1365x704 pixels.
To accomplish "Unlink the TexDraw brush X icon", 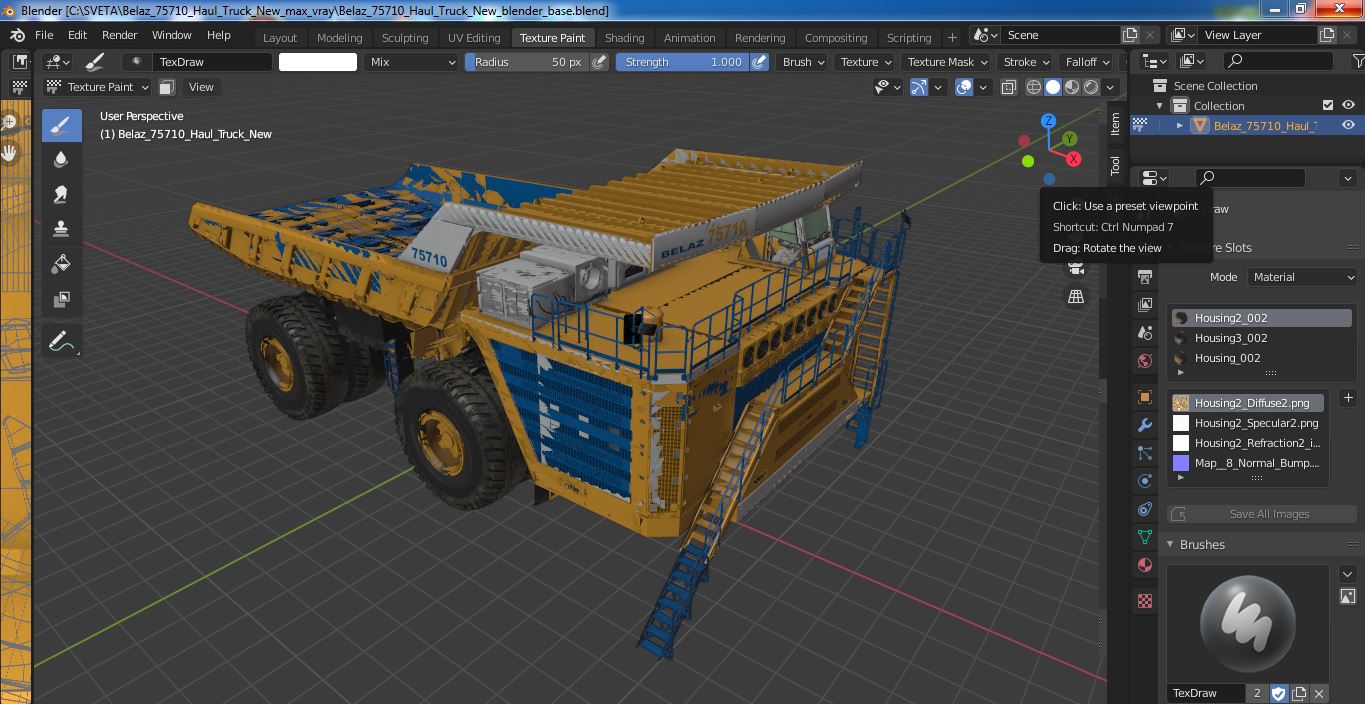I will click(x=1319, y=693).
